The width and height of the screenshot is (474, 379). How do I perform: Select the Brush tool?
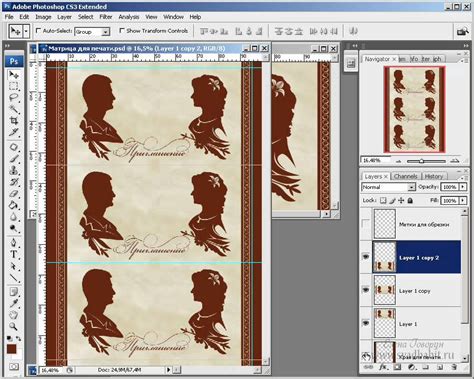point(14,159)
